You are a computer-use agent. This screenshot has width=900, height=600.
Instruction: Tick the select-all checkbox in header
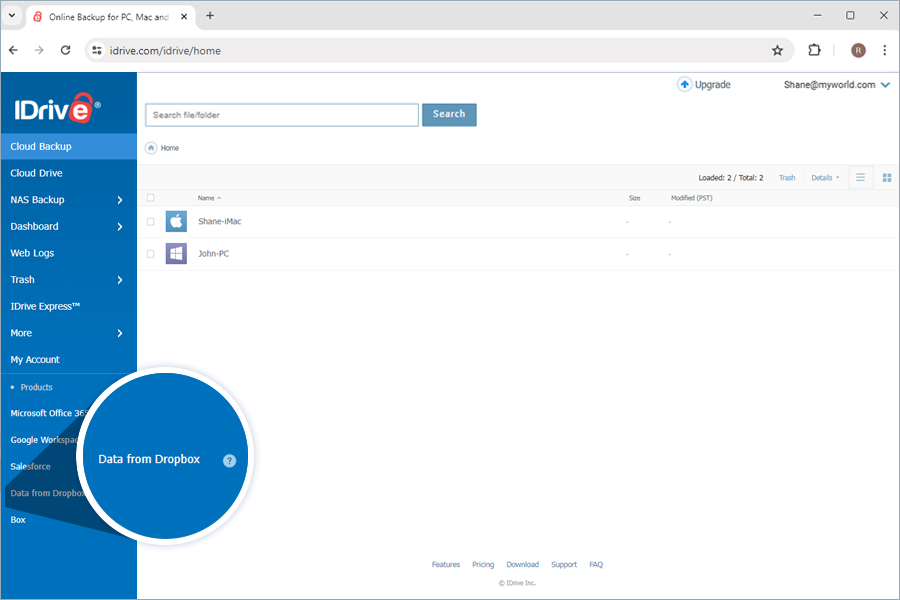coord(150,198)
